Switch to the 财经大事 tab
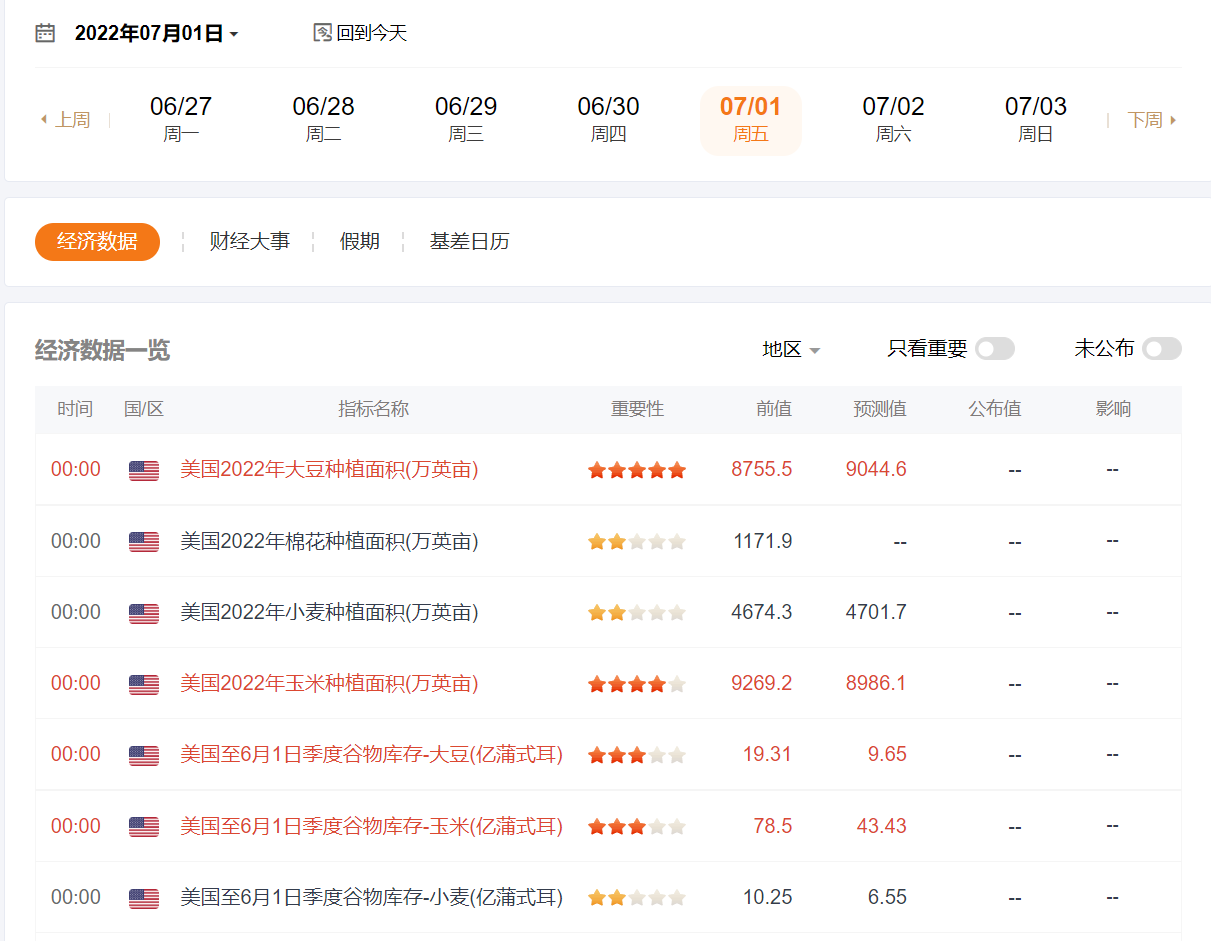The image size is (1211, 941). click(249, 242)
